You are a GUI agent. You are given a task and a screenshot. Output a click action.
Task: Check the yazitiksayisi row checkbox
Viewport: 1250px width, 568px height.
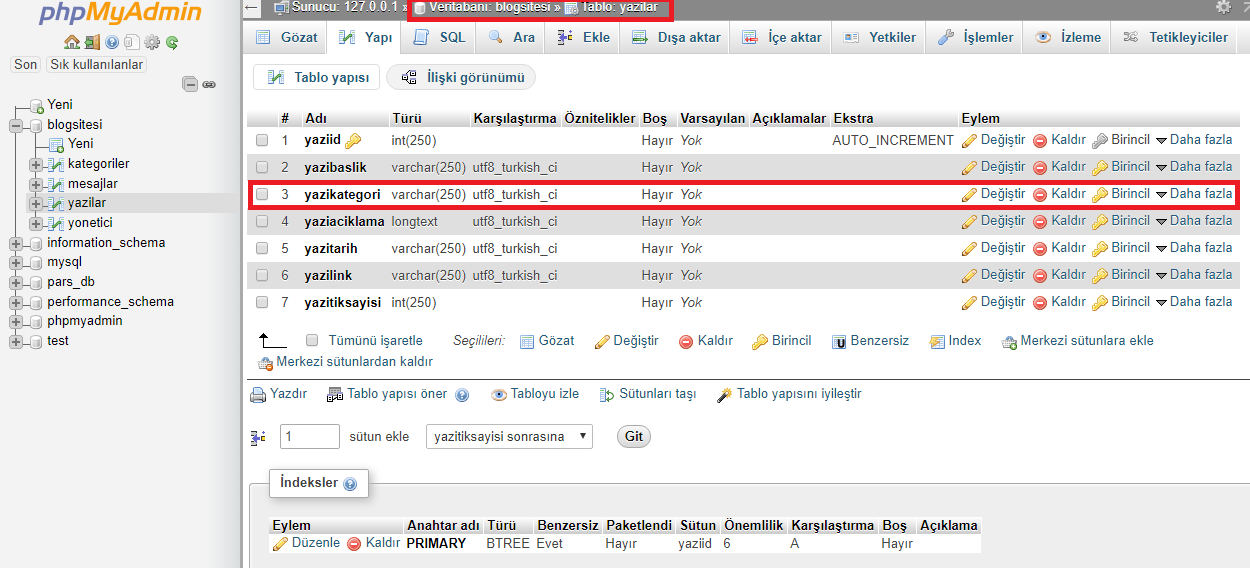click(262, 302)
